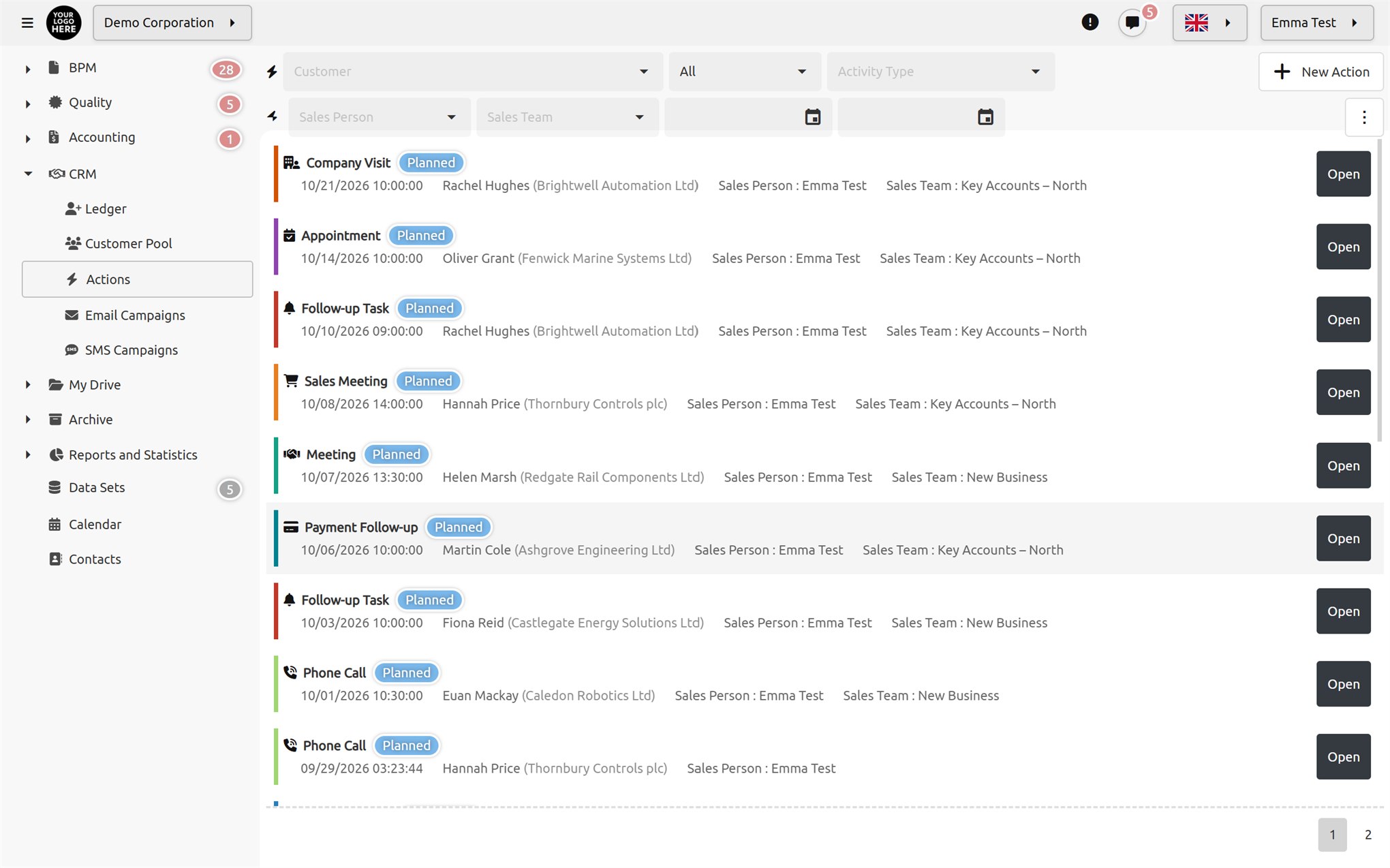This screenshot has width=1390, height=868.
Task: Toggle the hamburger menu icon
Action: (x=27, y=22)
